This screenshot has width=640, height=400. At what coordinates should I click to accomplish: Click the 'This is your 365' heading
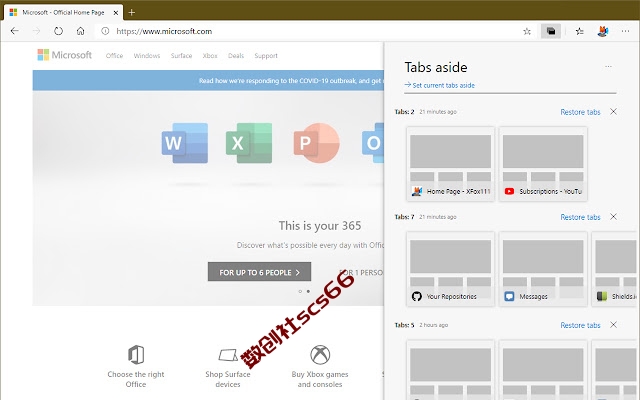[x=320, y=226]
